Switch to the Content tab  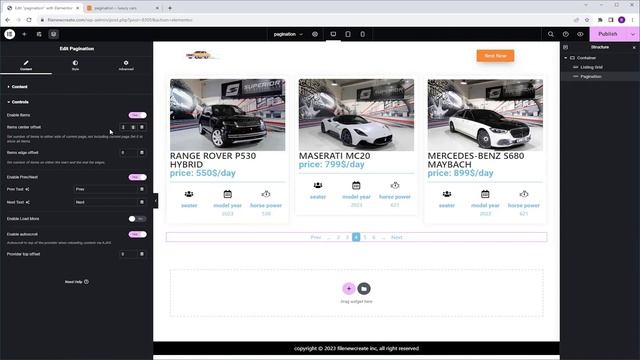point(26,65)
